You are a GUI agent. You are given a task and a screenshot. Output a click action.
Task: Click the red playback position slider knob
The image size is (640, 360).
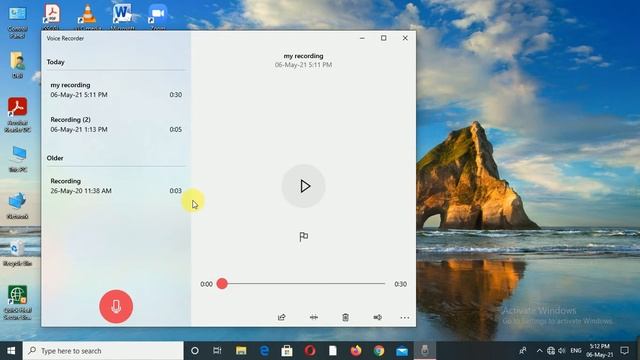(x=222, y=284)
